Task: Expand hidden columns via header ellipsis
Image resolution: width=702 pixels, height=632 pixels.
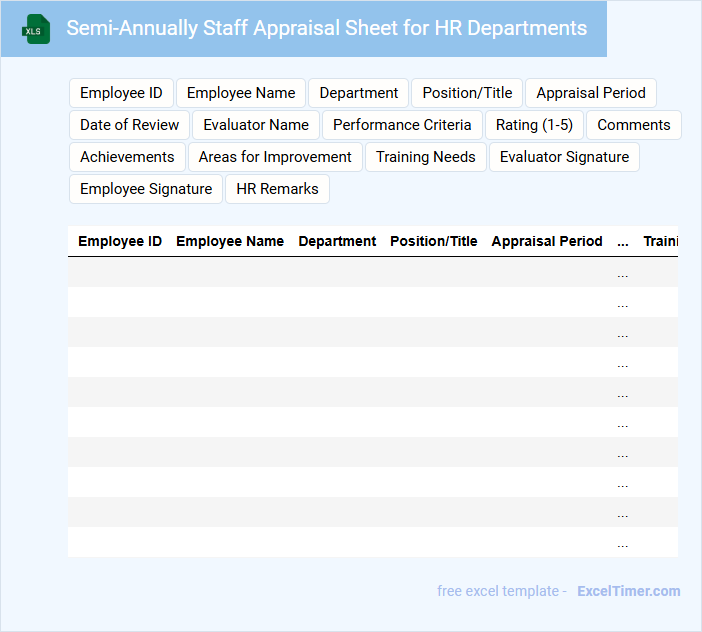Action: [623, 242]
